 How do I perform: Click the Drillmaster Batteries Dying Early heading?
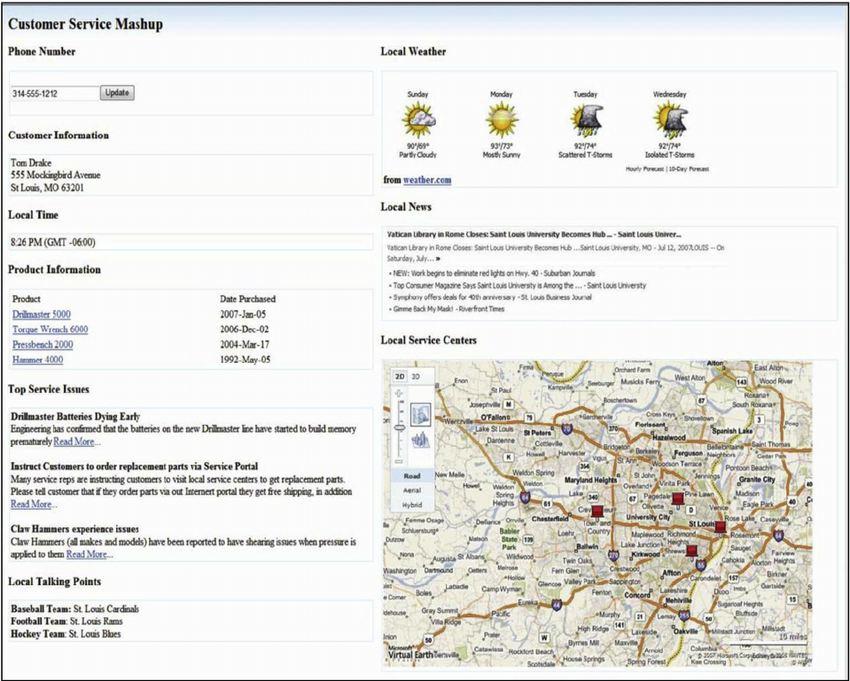tap(75, 417)
